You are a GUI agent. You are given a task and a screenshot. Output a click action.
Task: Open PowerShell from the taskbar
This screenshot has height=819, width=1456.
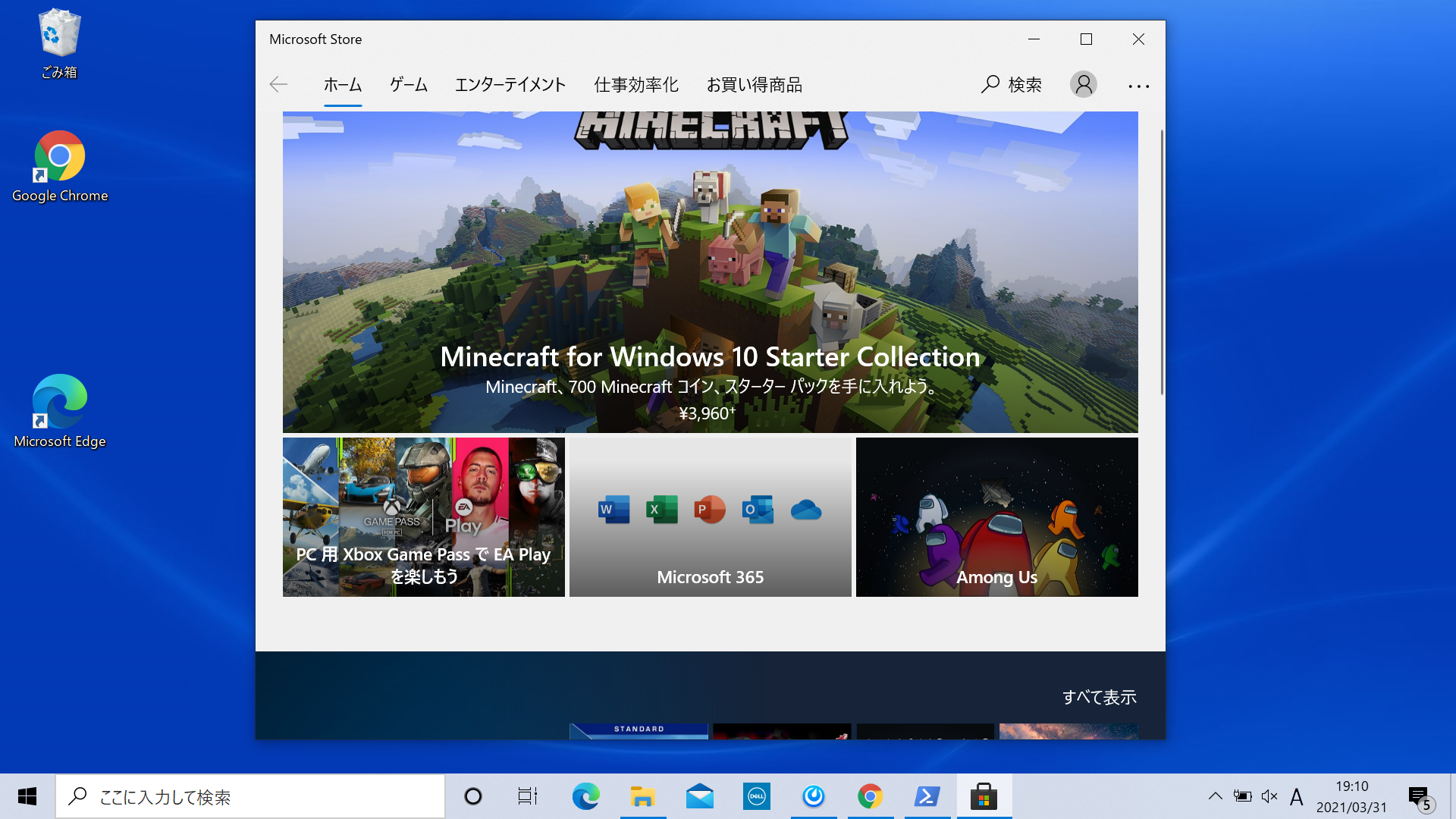927,796
